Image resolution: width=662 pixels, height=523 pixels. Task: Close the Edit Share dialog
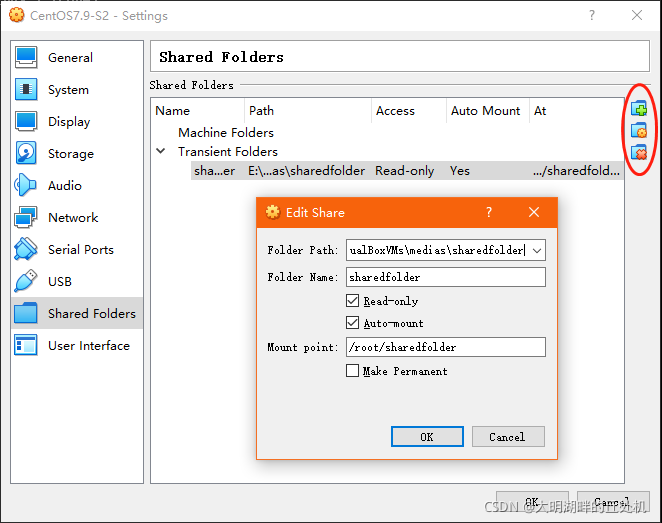[x=534, y=212]
